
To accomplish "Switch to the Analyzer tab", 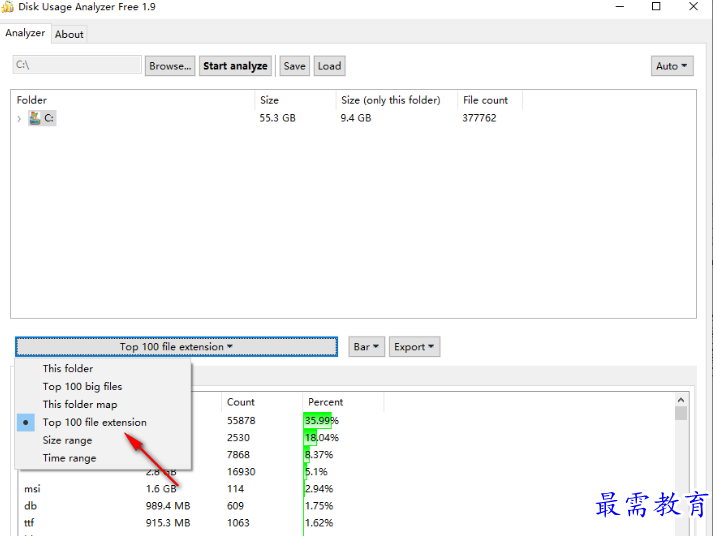I will click(x=25, y=33).
